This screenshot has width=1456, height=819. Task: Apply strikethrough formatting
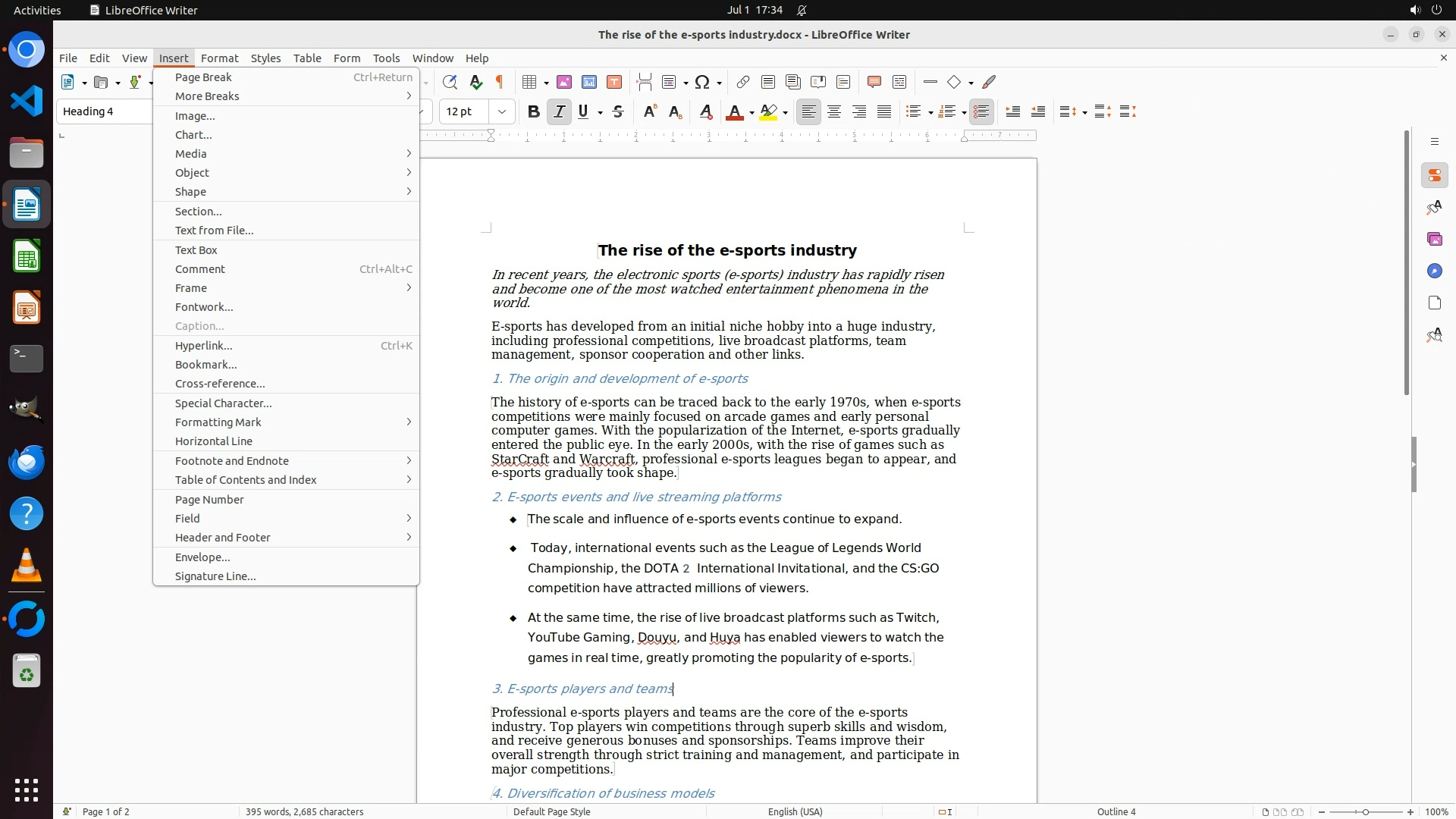[x=618, y=111]
